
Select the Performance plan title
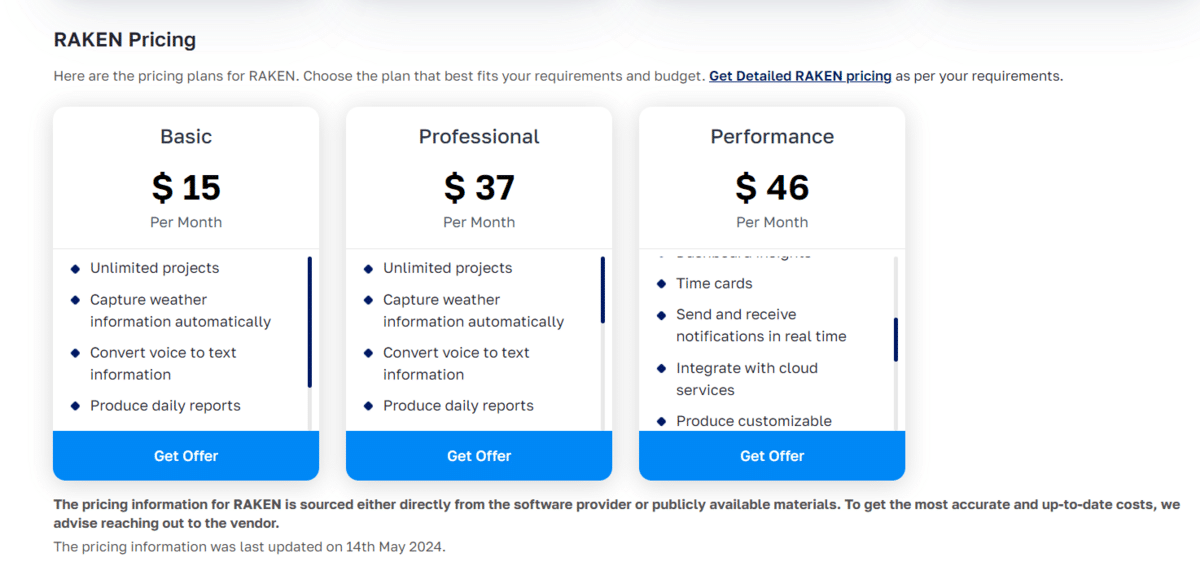pyautogui.click(x=772, y=137)
